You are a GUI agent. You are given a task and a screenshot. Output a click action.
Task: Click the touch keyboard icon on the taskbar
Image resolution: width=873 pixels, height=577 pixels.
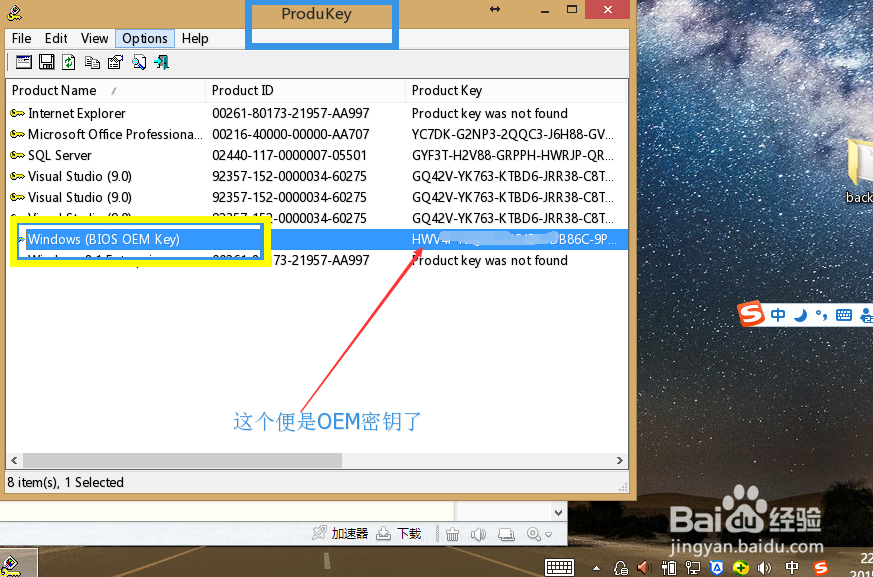[559, 566]
